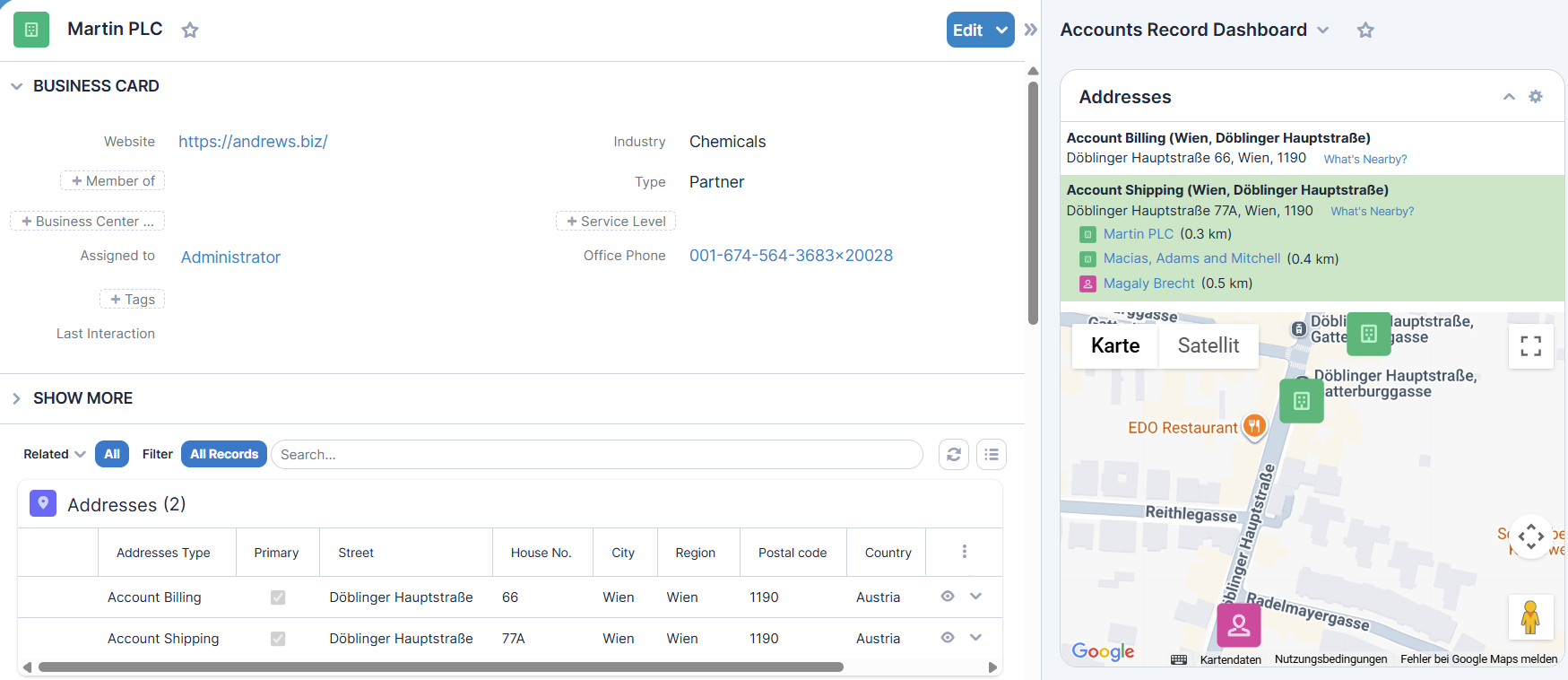The image size is (1568, 680).
Task: Open Nutzungsbedingungen map terms link
Action: click(1330, 659)
